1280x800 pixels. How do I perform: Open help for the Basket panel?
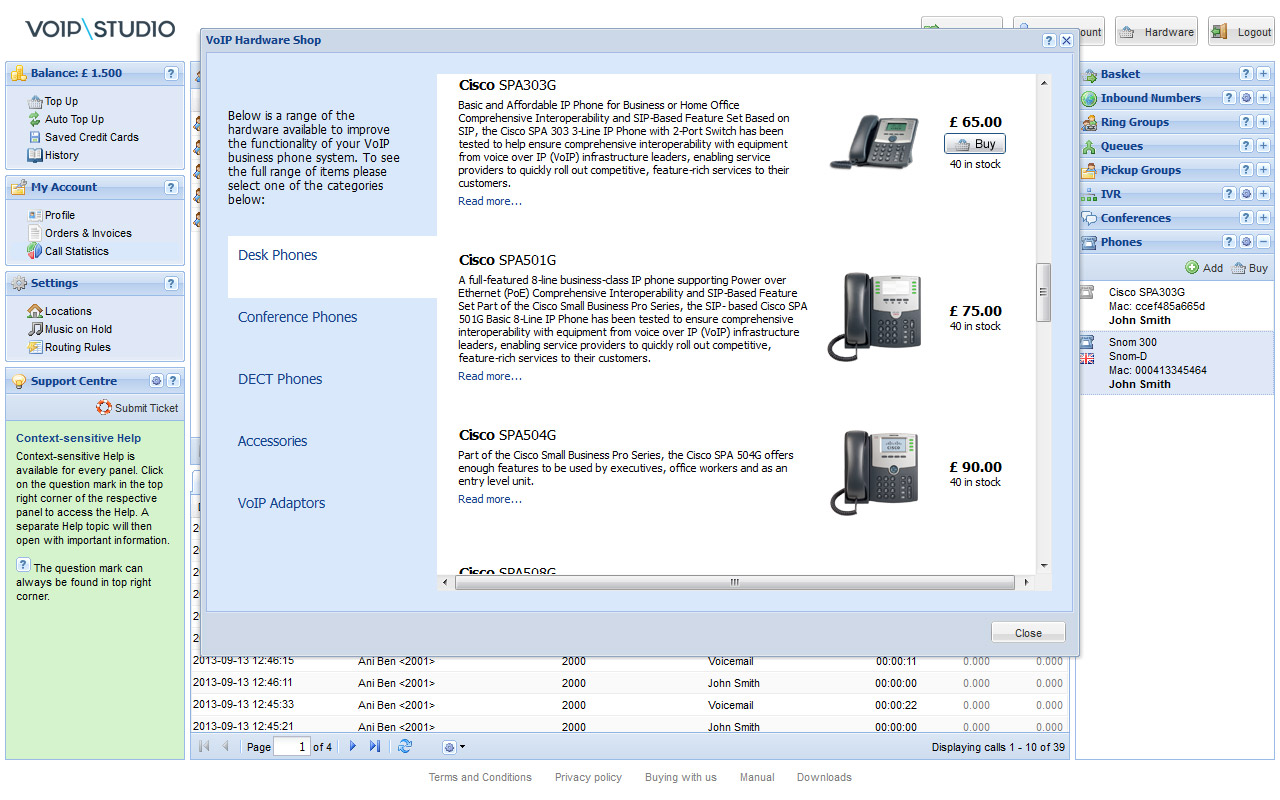pyautogui.click(x=1246, y=74)
